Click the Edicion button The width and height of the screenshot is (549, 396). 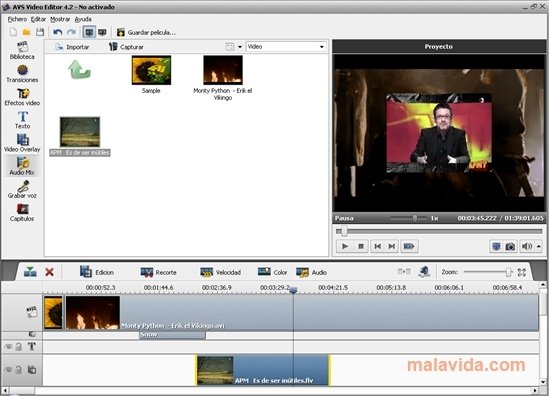click(x=97, y=272)
